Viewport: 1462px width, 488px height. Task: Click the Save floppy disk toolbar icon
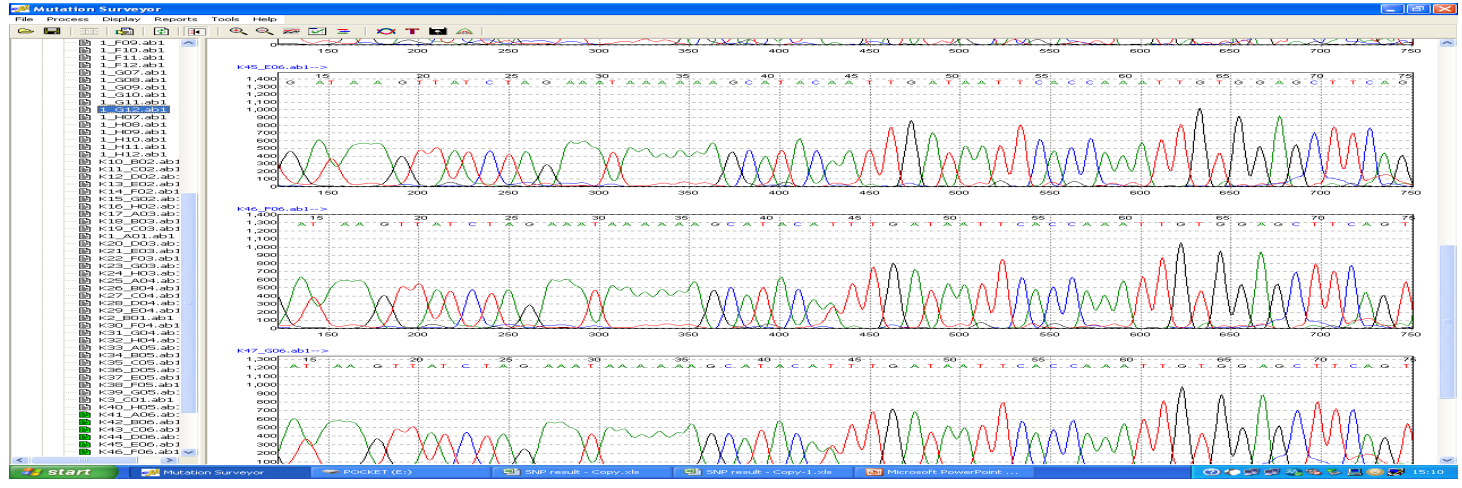coord(50,31)
